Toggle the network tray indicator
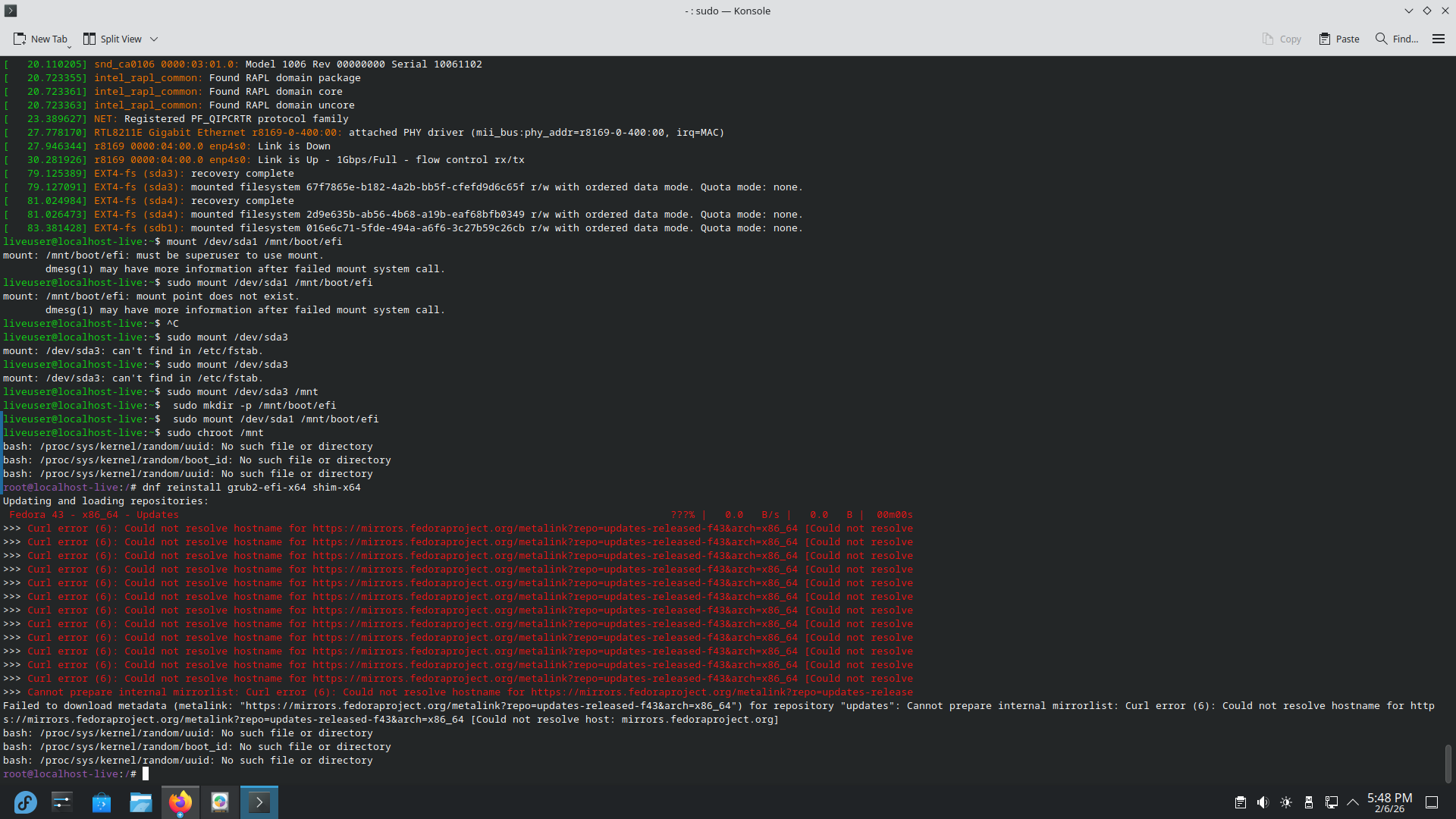Viewport: 1456px width, 819px height. 1332,802
